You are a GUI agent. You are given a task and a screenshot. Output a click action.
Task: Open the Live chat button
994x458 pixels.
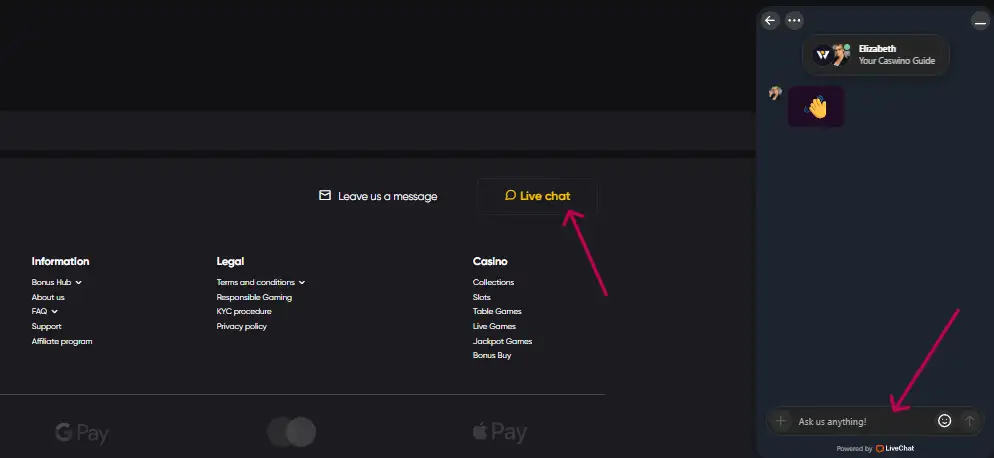pyautogui.click(x=537, y=196)
